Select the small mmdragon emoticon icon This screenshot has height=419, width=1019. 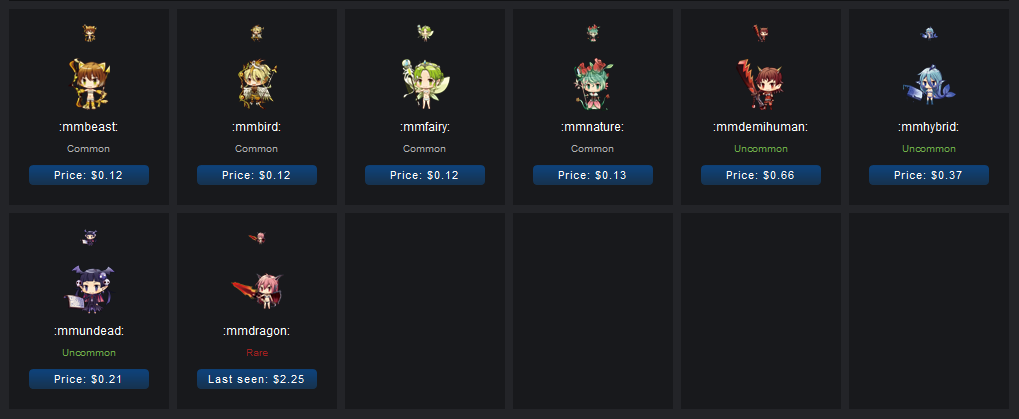tap(257, 237)
